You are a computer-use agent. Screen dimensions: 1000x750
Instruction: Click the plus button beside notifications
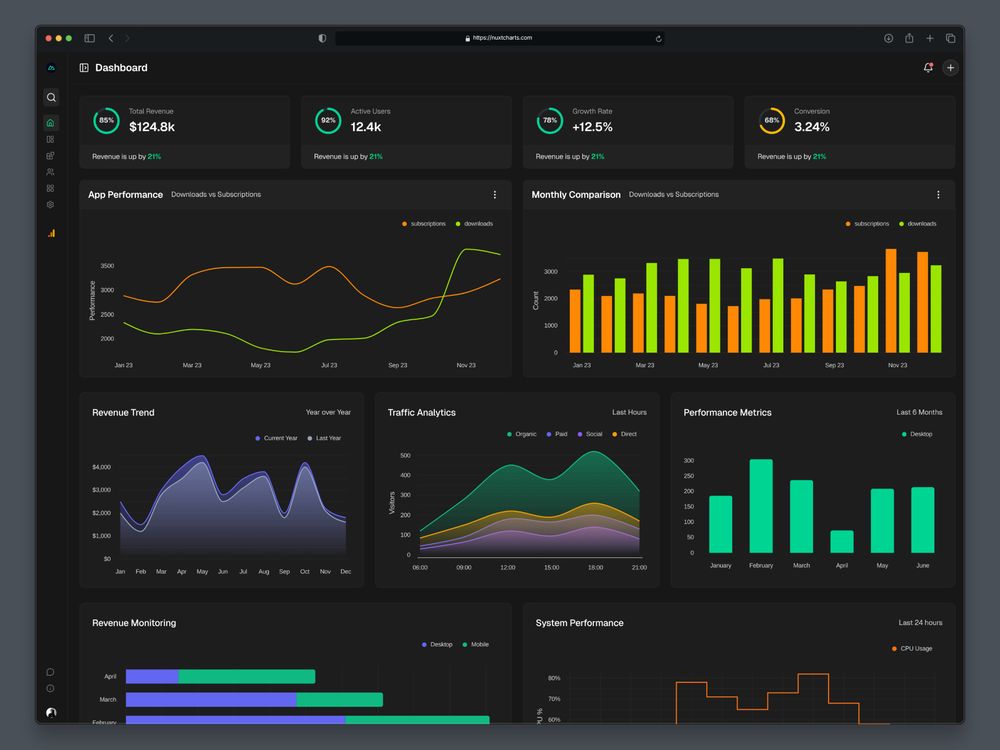click(950, 68)
